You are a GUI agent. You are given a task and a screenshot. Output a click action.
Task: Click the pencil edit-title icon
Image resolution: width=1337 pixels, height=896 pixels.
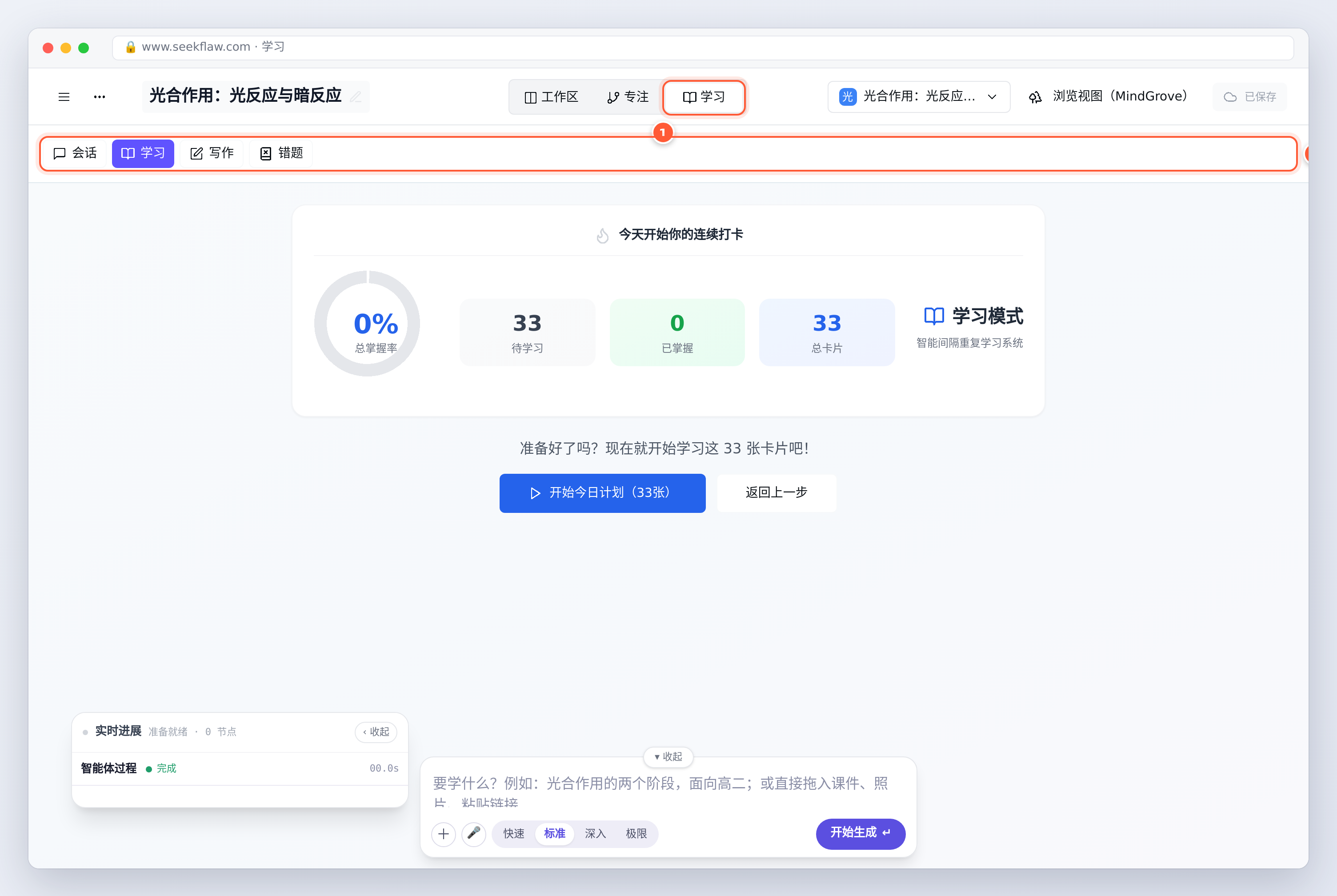tap(356, 96)
